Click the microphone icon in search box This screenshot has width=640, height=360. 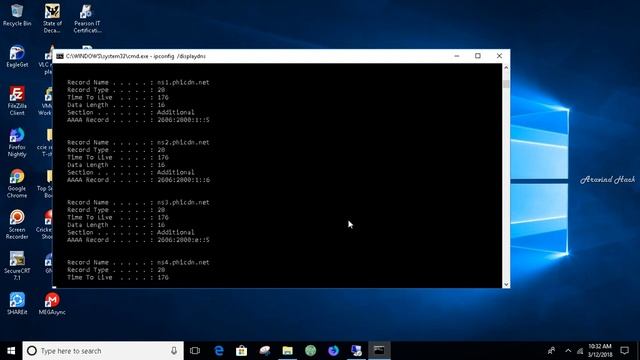point(174,351)
